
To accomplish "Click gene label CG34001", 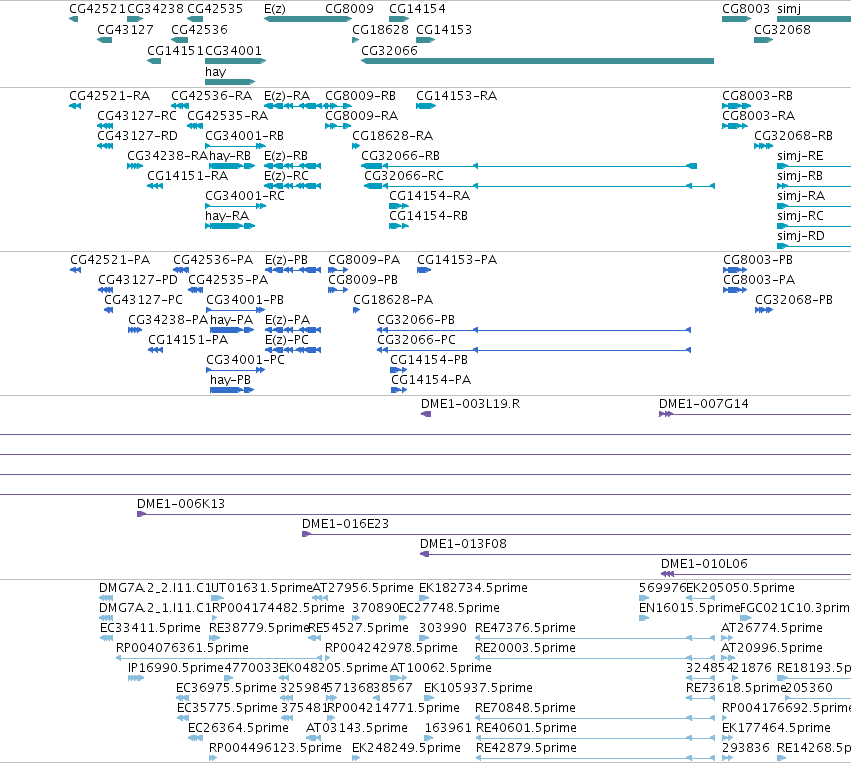I will coord(233,50).
